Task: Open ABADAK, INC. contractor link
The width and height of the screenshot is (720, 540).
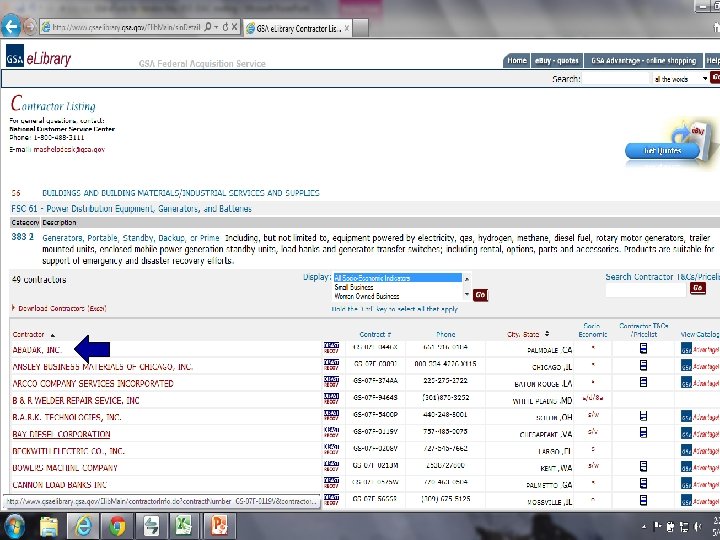Action: coord(37,350)
